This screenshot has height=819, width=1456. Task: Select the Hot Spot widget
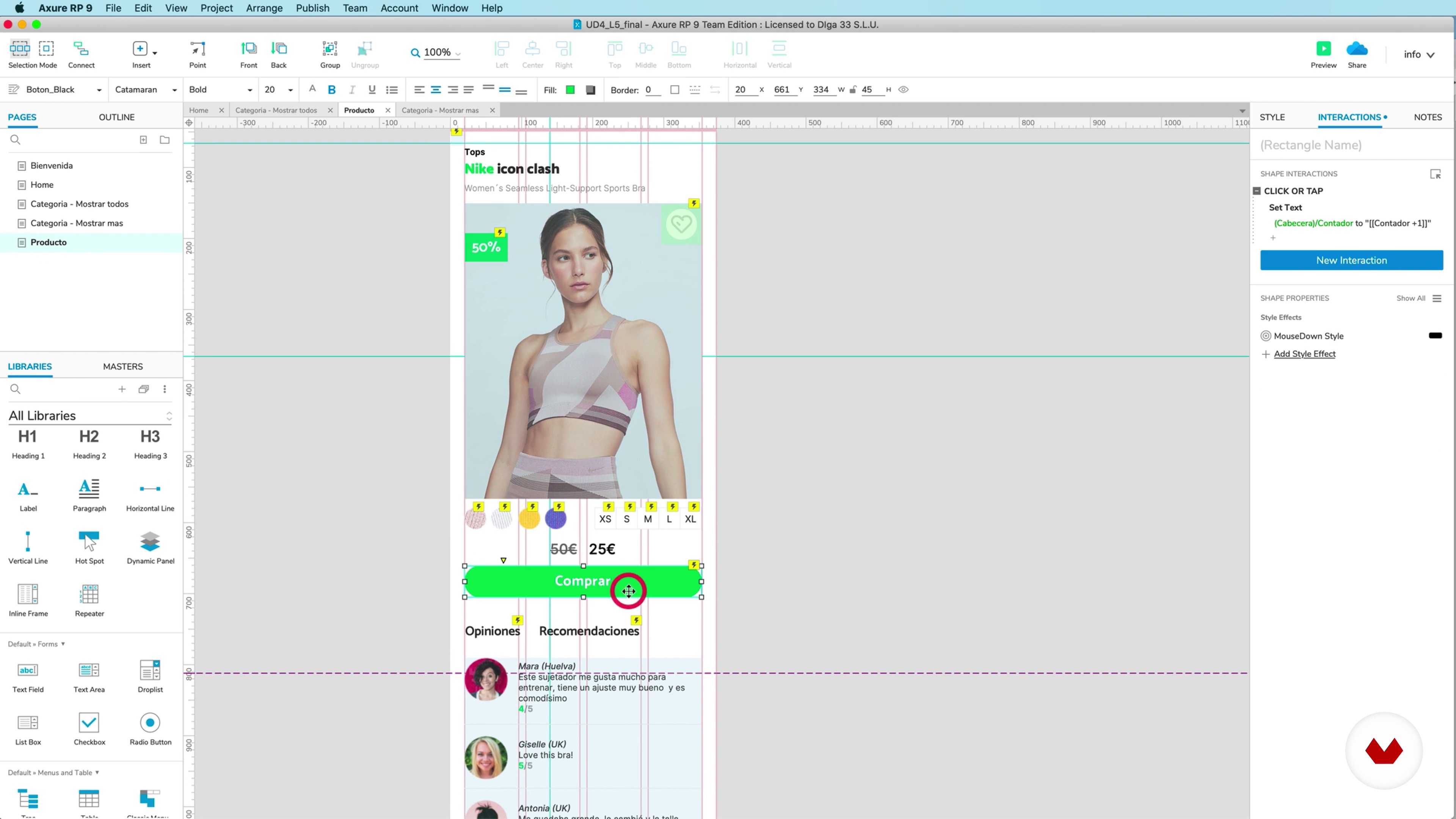(x=89, y=547)
